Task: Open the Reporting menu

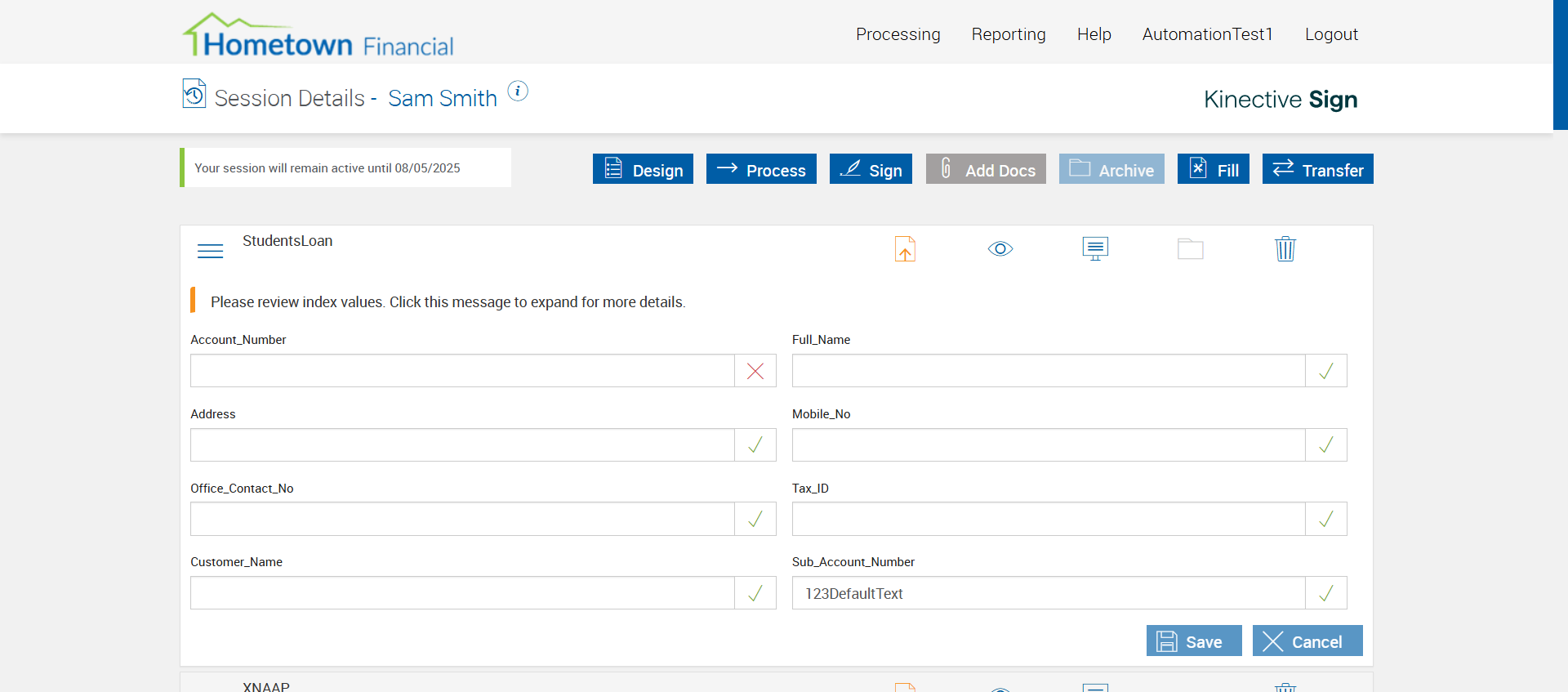Action: (x=1008, y=34)
